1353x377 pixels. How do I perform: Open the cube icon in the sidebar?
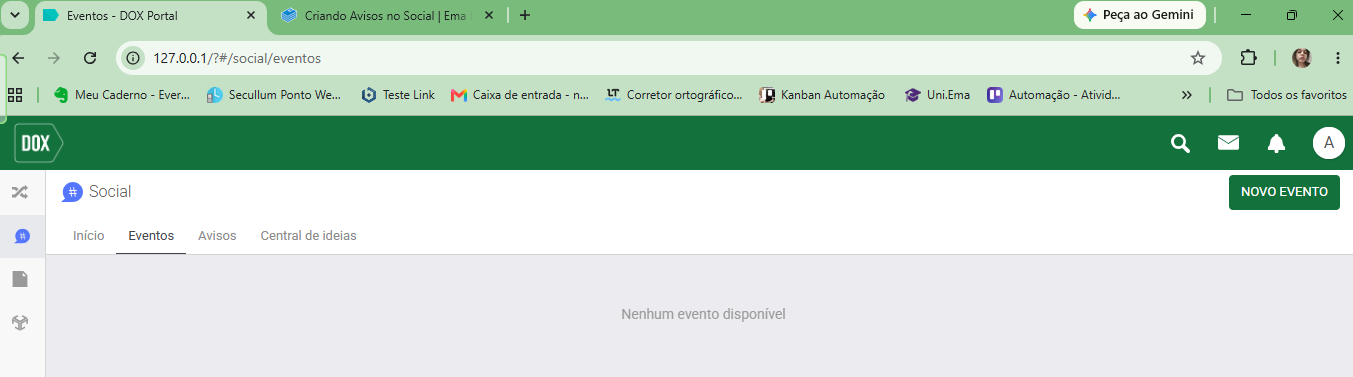[20, 323]
